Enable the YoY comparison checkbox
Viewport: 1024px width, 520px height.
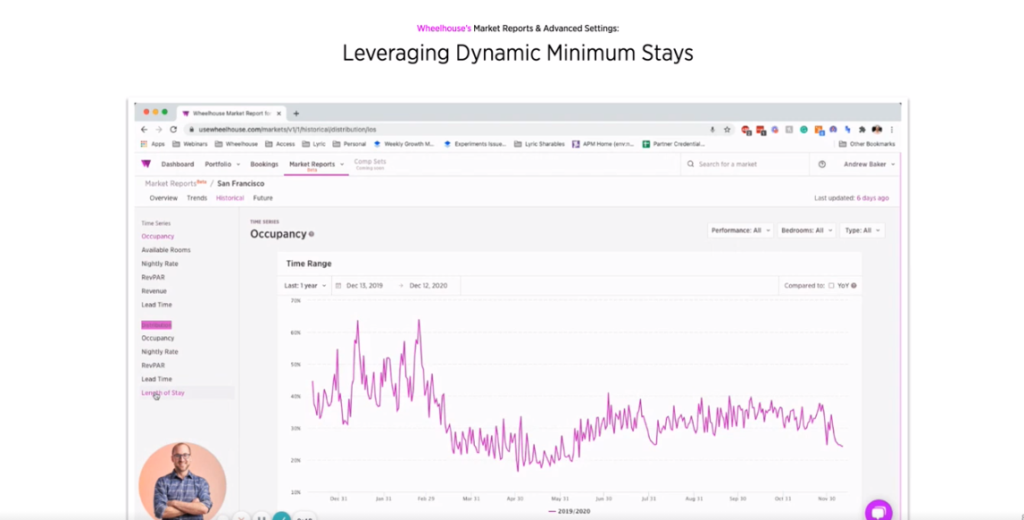831,285
